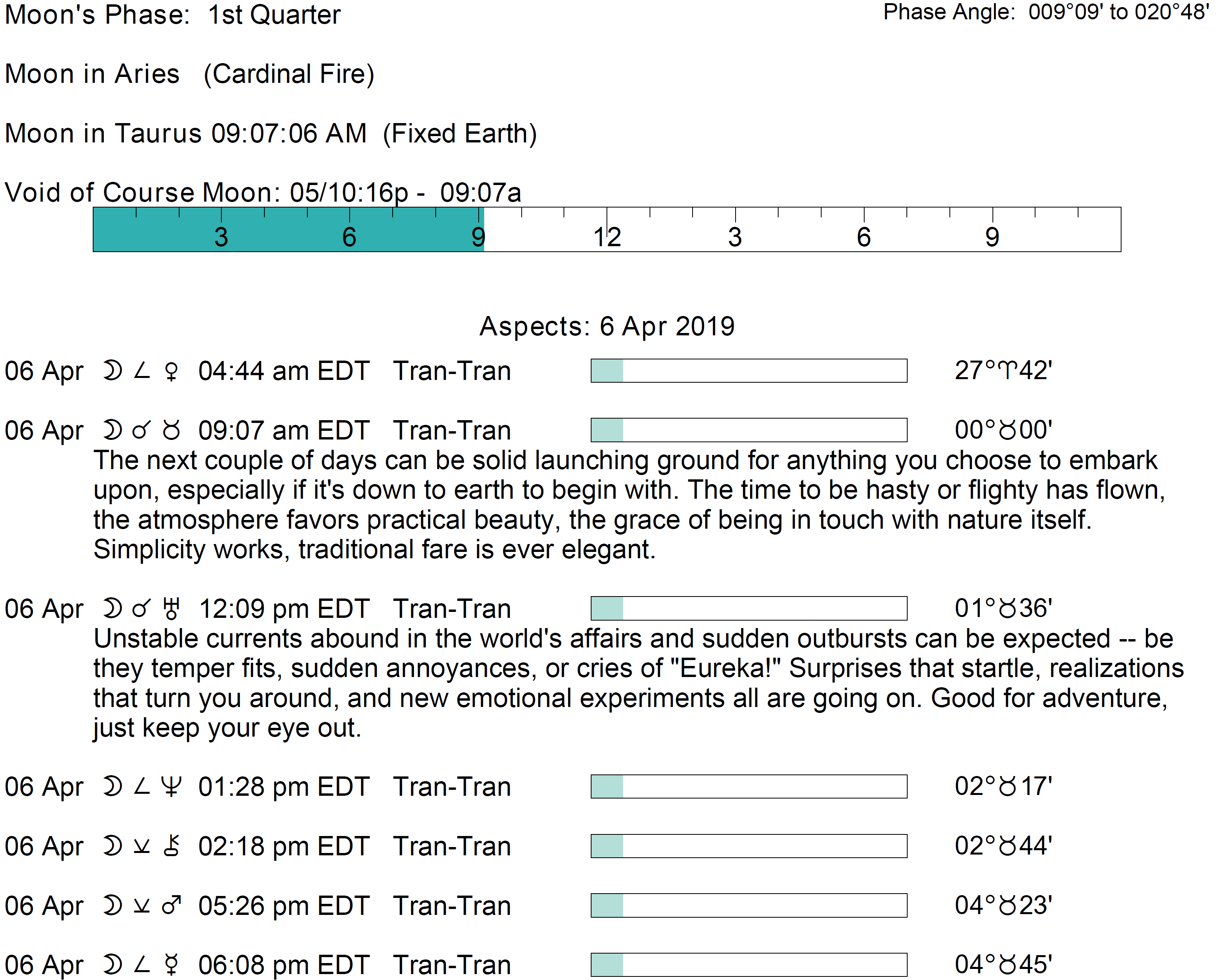Click the semi-sextile symbol in the 05:26 pm row
Screen dimensions: 1232x980
[141, 906]
